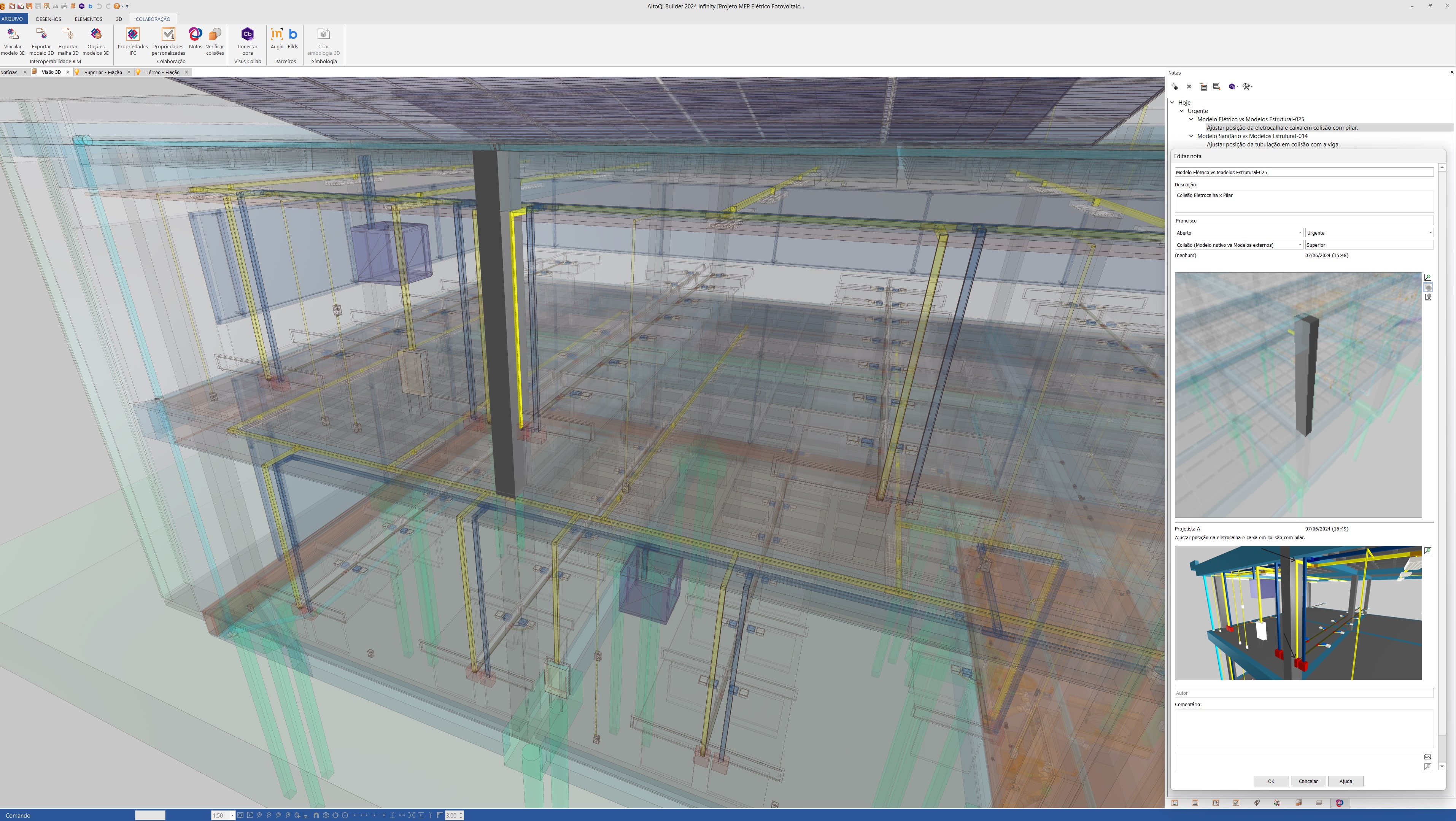The height and width of the screenshot is (821, 1456).
Task: Click Conectar obra Visus Collab icon
Action: tap(248, 34)
